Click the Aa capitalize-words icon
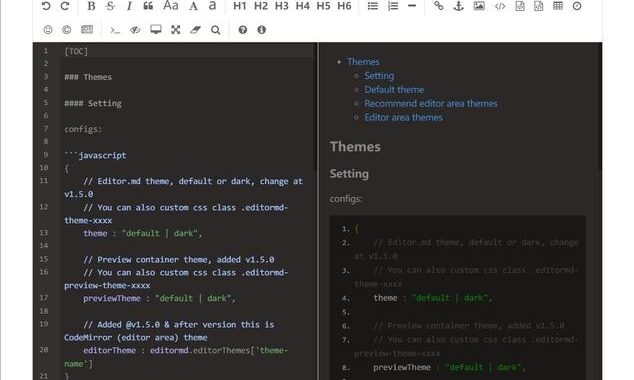Viewport: 634px width, 380px height. point(171,6)
